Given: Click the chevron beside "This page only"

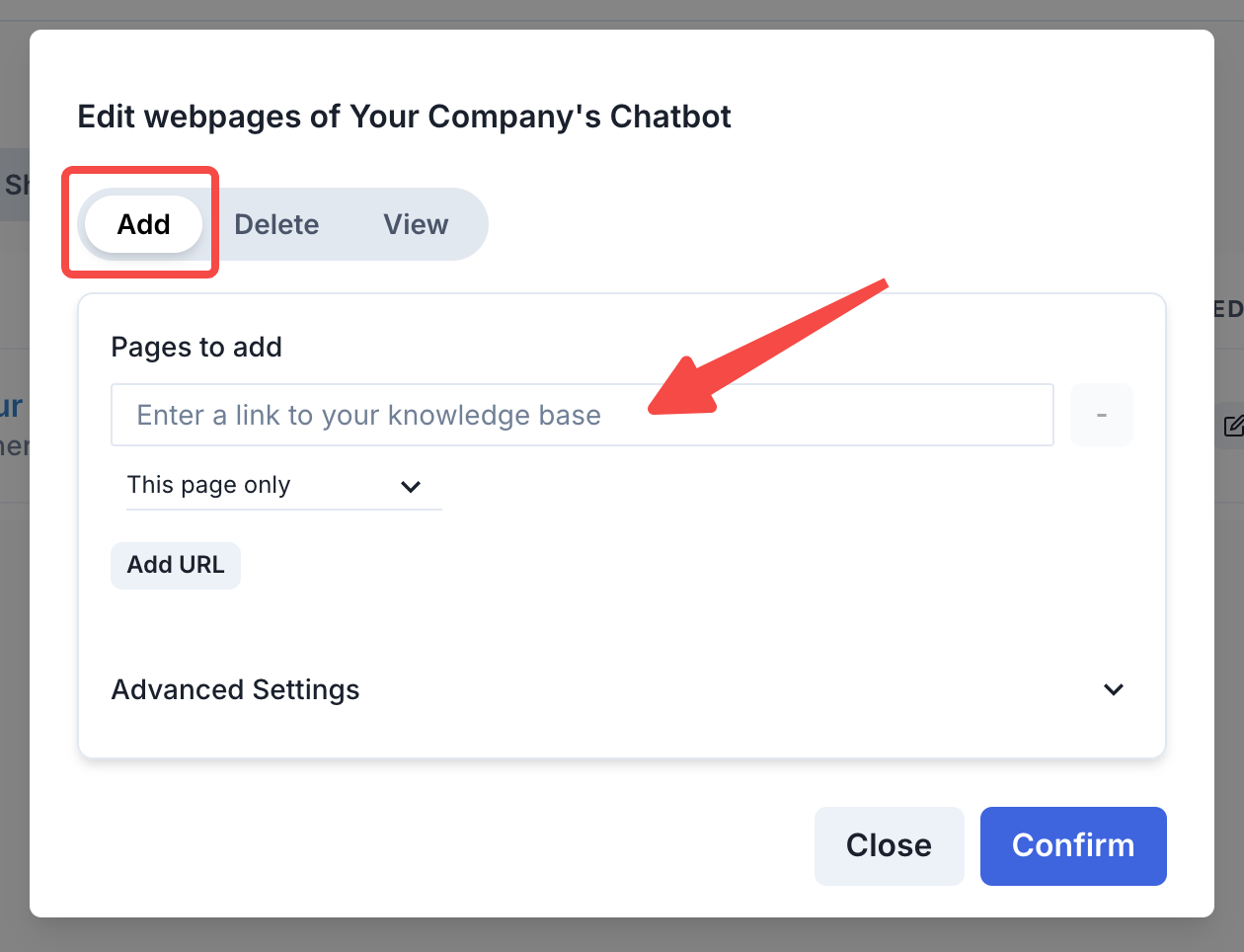Looking at the screenshot, I should click(411, 486).
